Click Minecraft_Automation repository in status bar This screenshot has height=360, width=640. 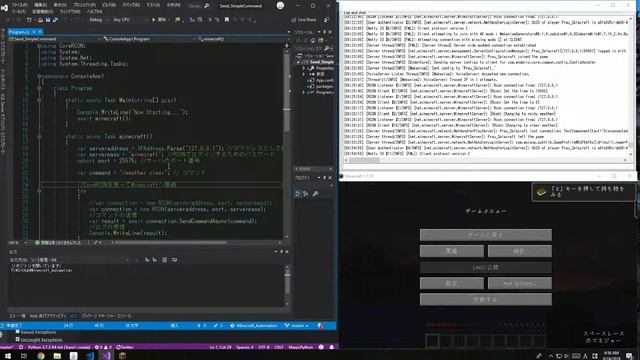[253, 326]
